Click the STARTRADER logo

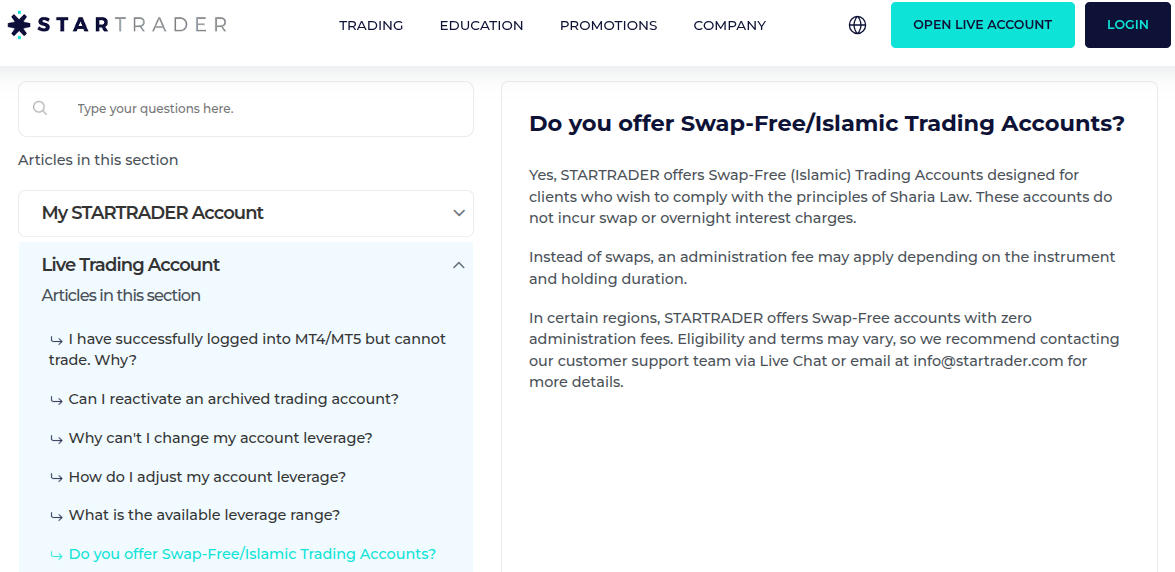point(117,25)
